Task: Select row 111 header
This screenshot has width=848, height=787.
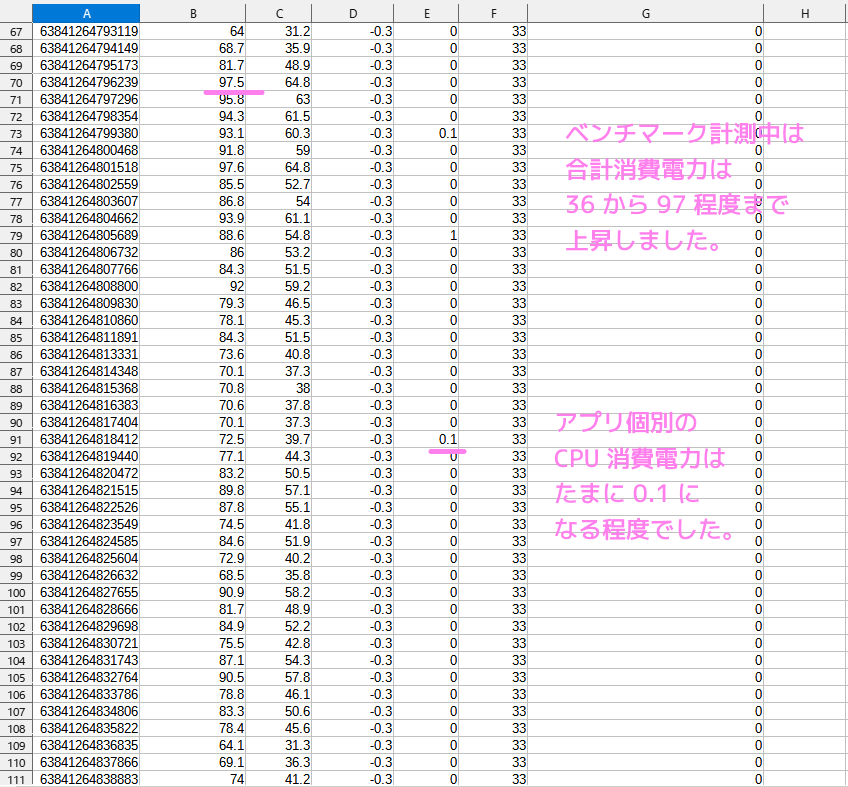Action: pos(16,778)
